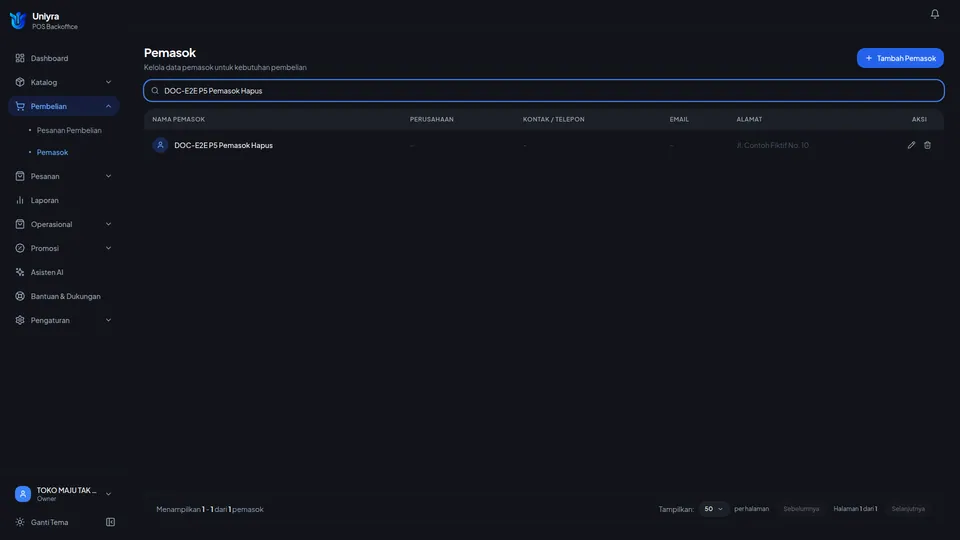Select the Dashboard menu item
Image resolution: width=960 pixels, height=540 pixels.
click(64, 58)
